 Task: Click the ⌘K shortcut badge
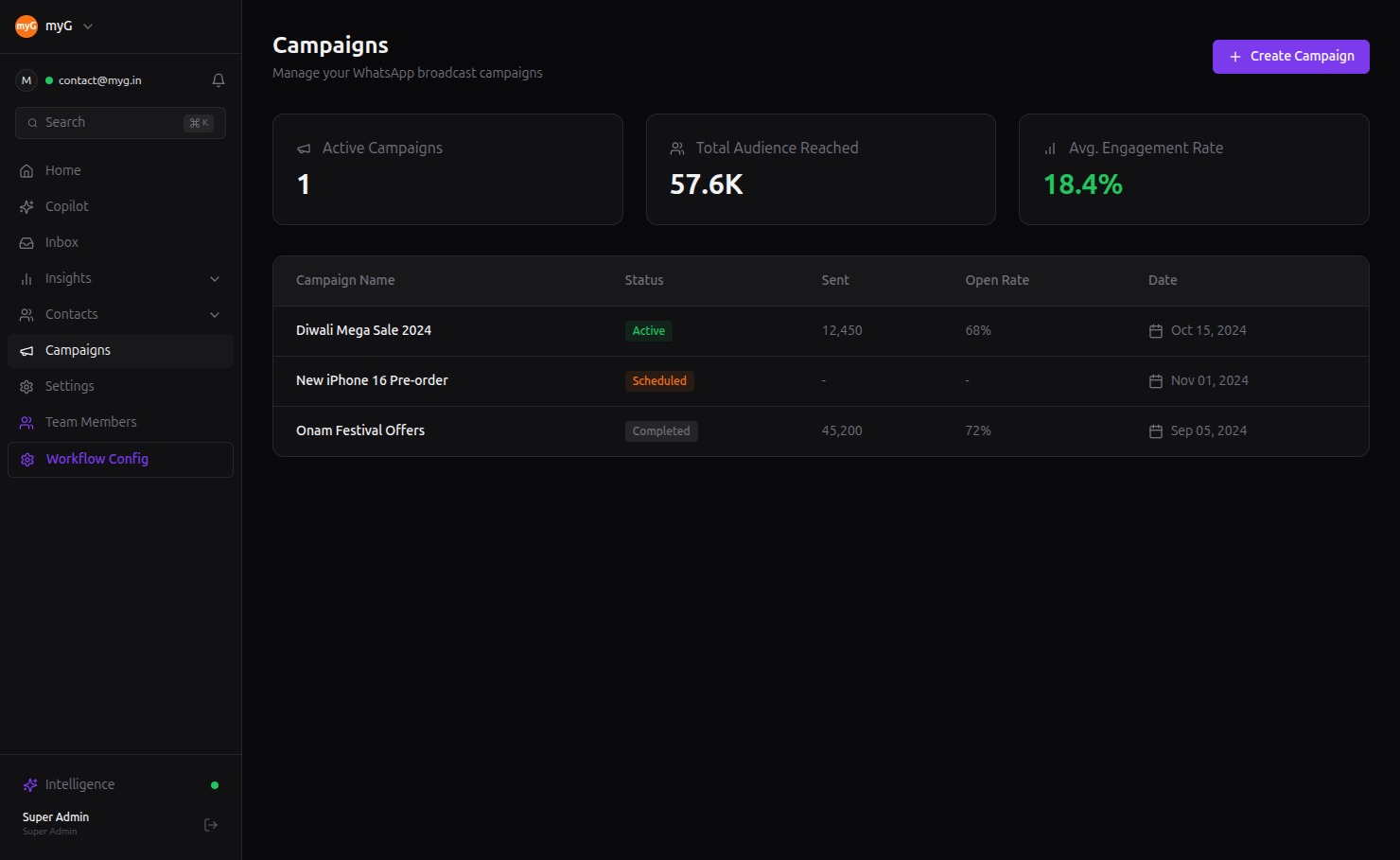click(x=199, y=123)
